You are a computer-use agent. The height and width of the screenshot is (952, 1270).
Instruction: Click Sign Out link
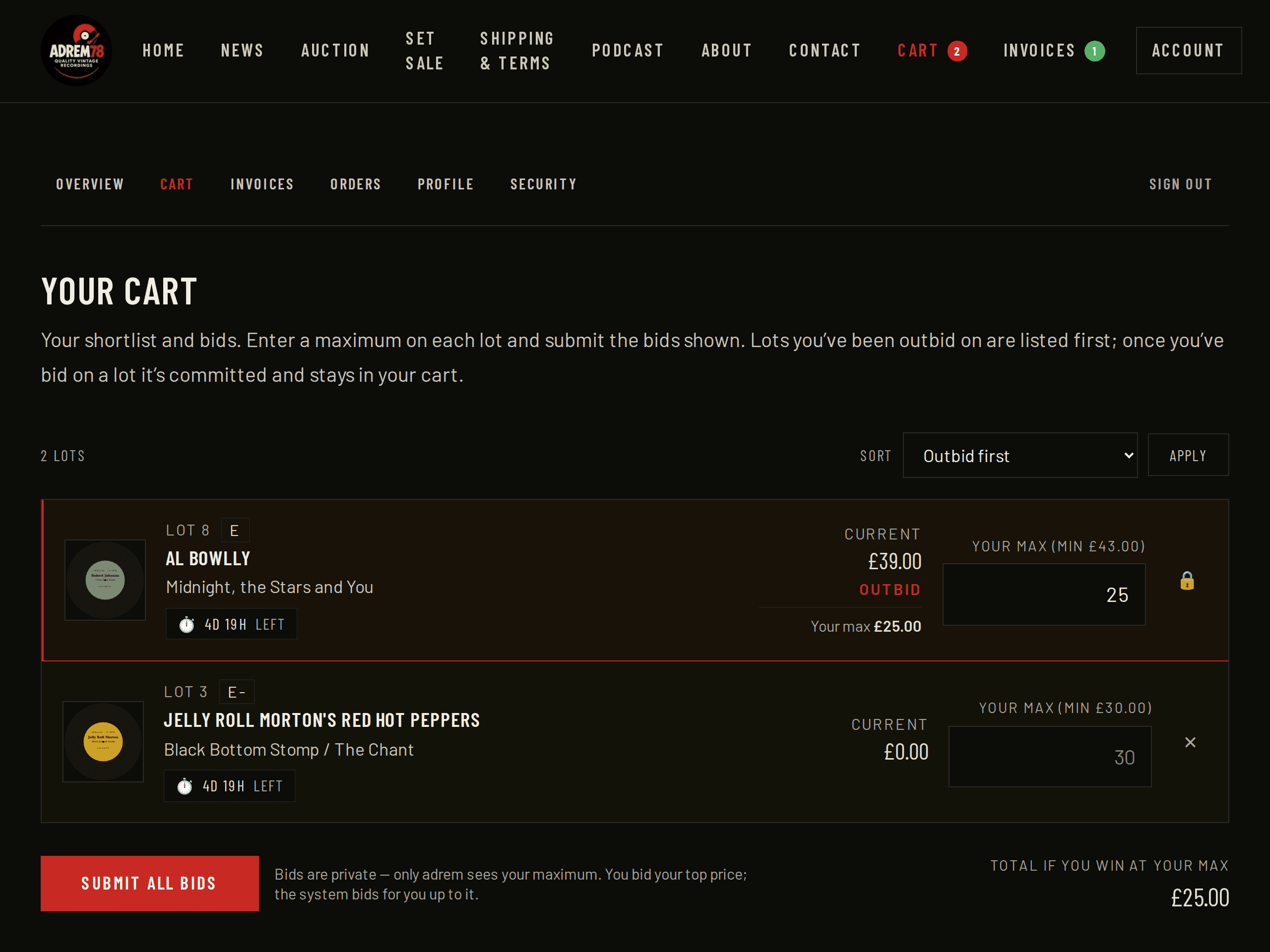point(1180,184)
